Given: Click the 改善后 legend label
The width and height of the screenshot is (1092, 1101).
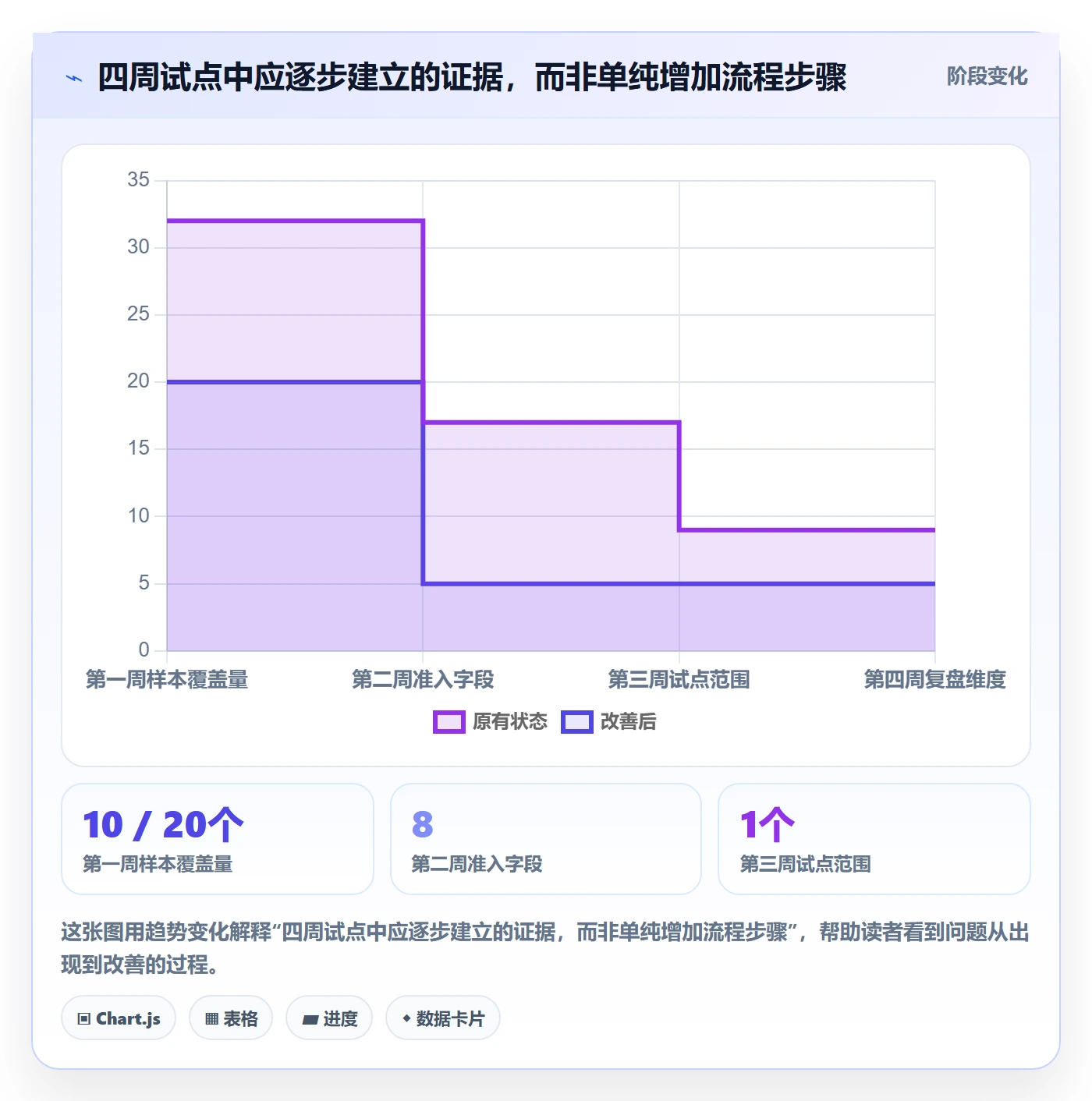Looking at the screenshot, I should tap(629, 722).
